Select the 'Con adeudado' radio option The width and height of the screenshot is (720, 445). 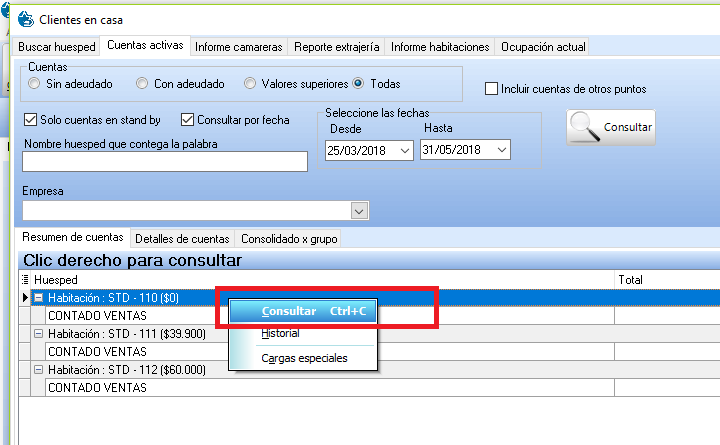coord(143,84)
